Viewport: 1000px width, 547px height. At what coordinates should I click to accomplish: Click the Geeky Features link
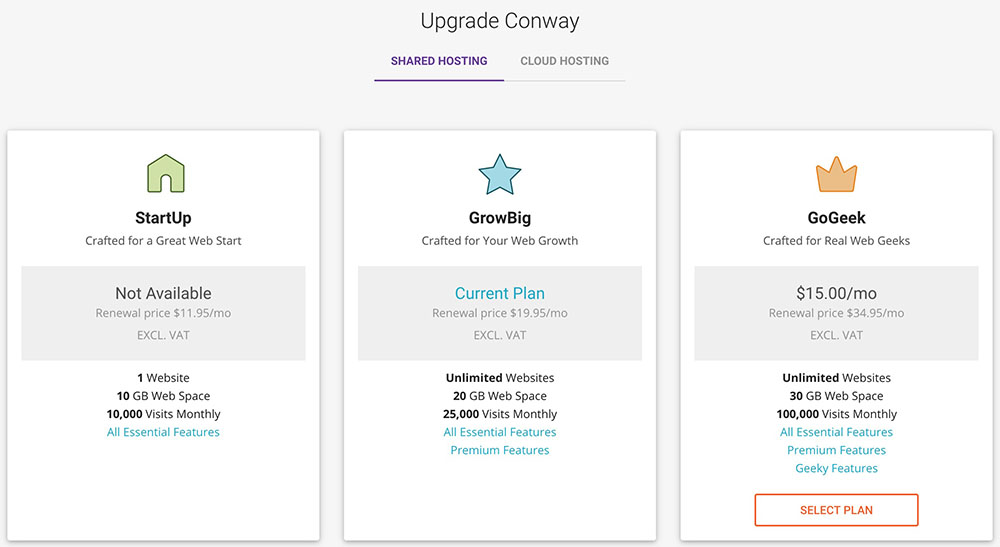point(836,468)
